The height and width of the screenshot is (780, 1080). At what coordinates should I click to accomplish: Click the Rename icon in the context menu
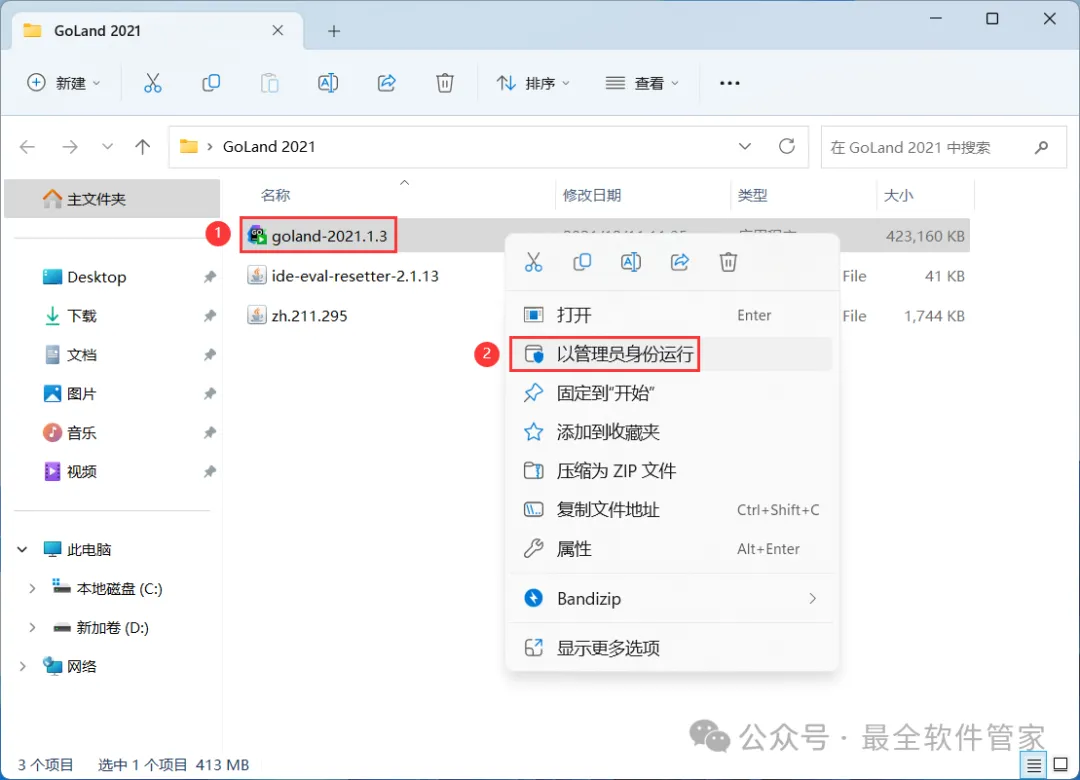point(631,262)
